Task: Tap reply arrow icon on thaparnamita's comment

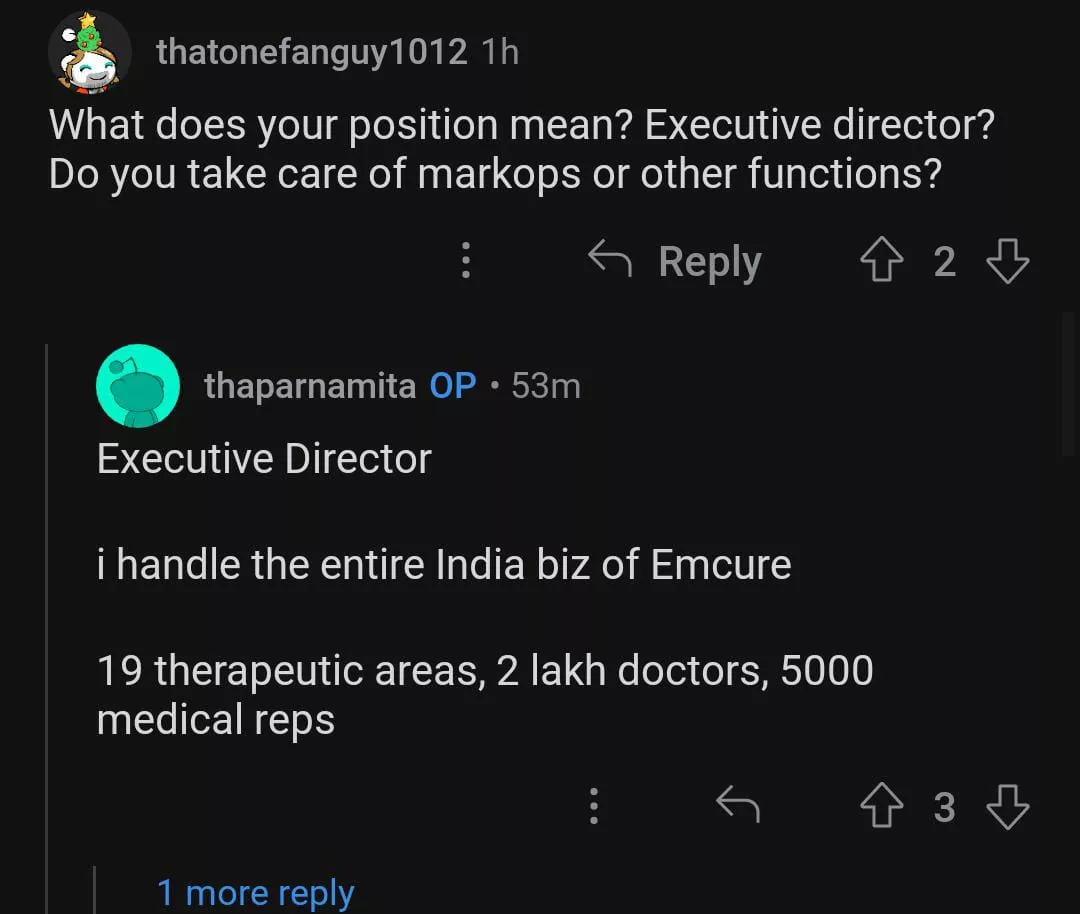Action: point(738,805)
